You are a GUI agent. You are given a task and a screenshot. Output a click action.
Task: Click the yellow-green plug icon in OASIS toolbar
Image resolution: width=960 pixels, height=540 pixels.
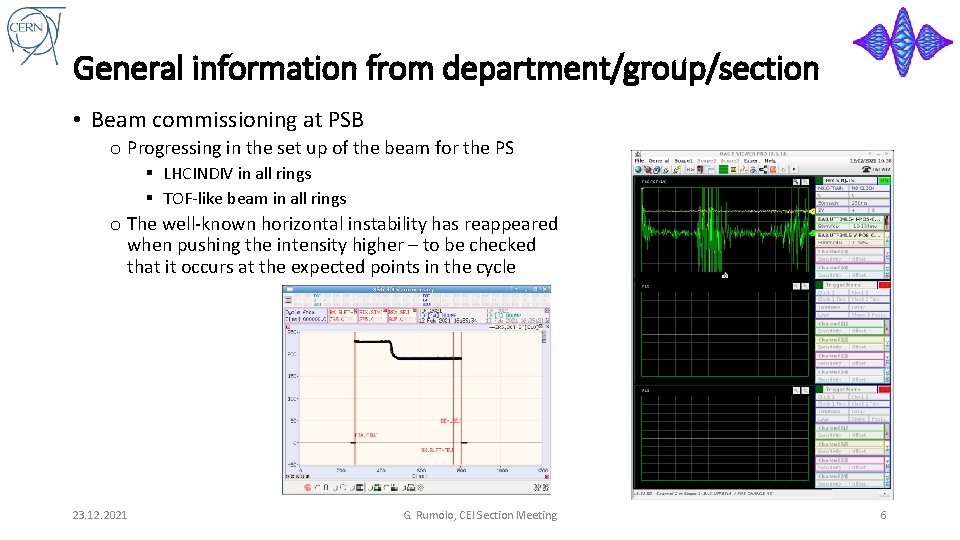point(677,170)
